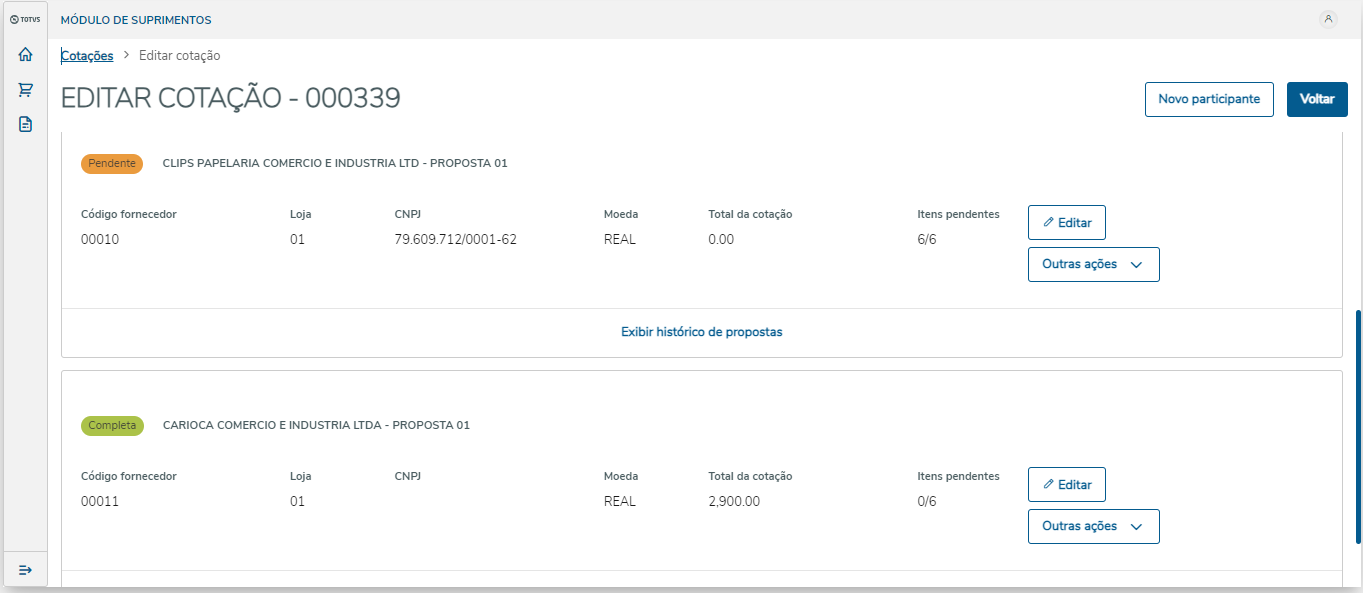Show Exibir histórico de propostas
This screenshot has height=593, width=1363.
click(x=701, y=332)
